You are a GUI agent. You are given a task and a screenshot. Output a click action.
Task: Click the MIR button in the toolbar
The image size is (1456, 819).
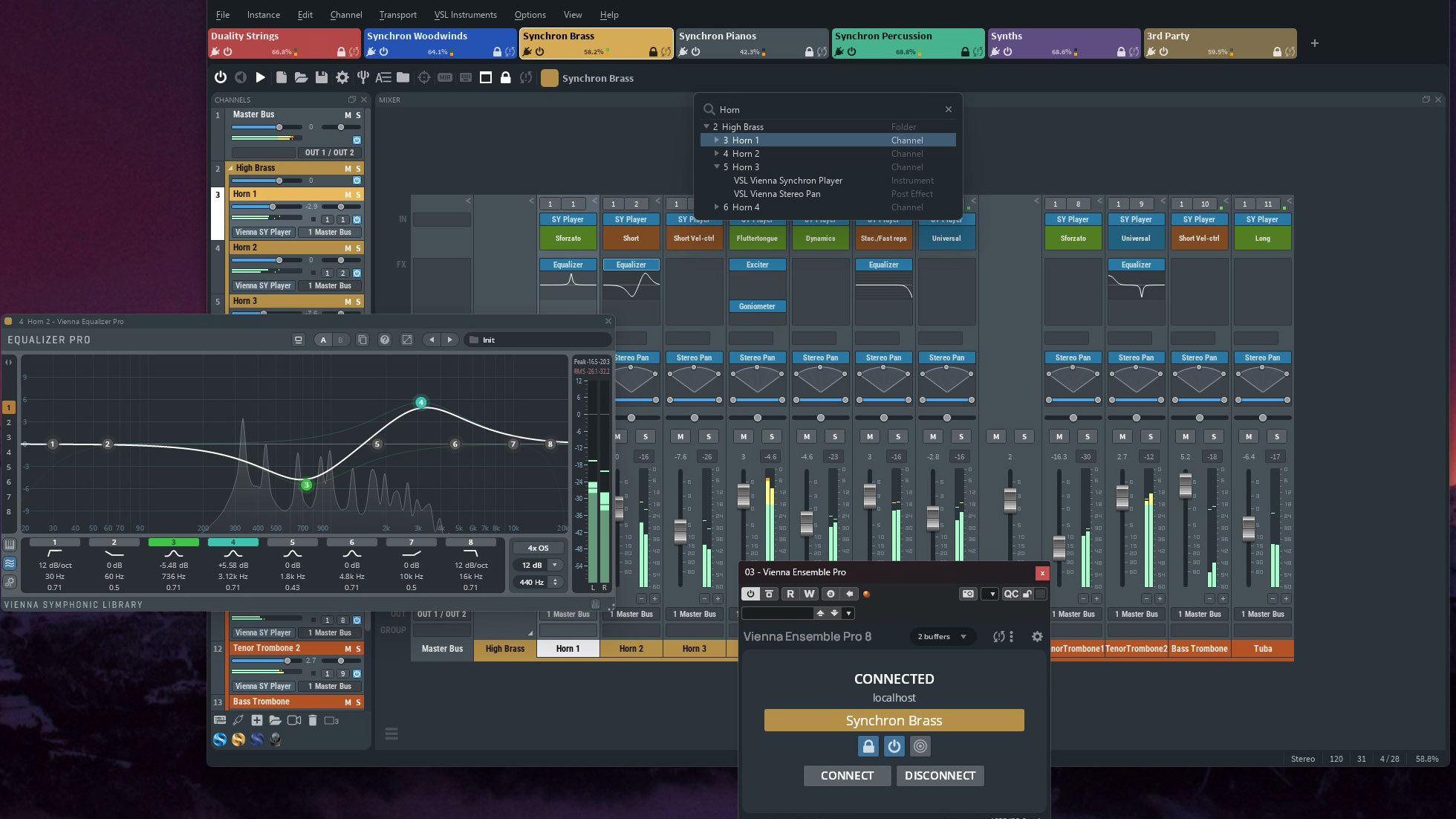(445, 77)
